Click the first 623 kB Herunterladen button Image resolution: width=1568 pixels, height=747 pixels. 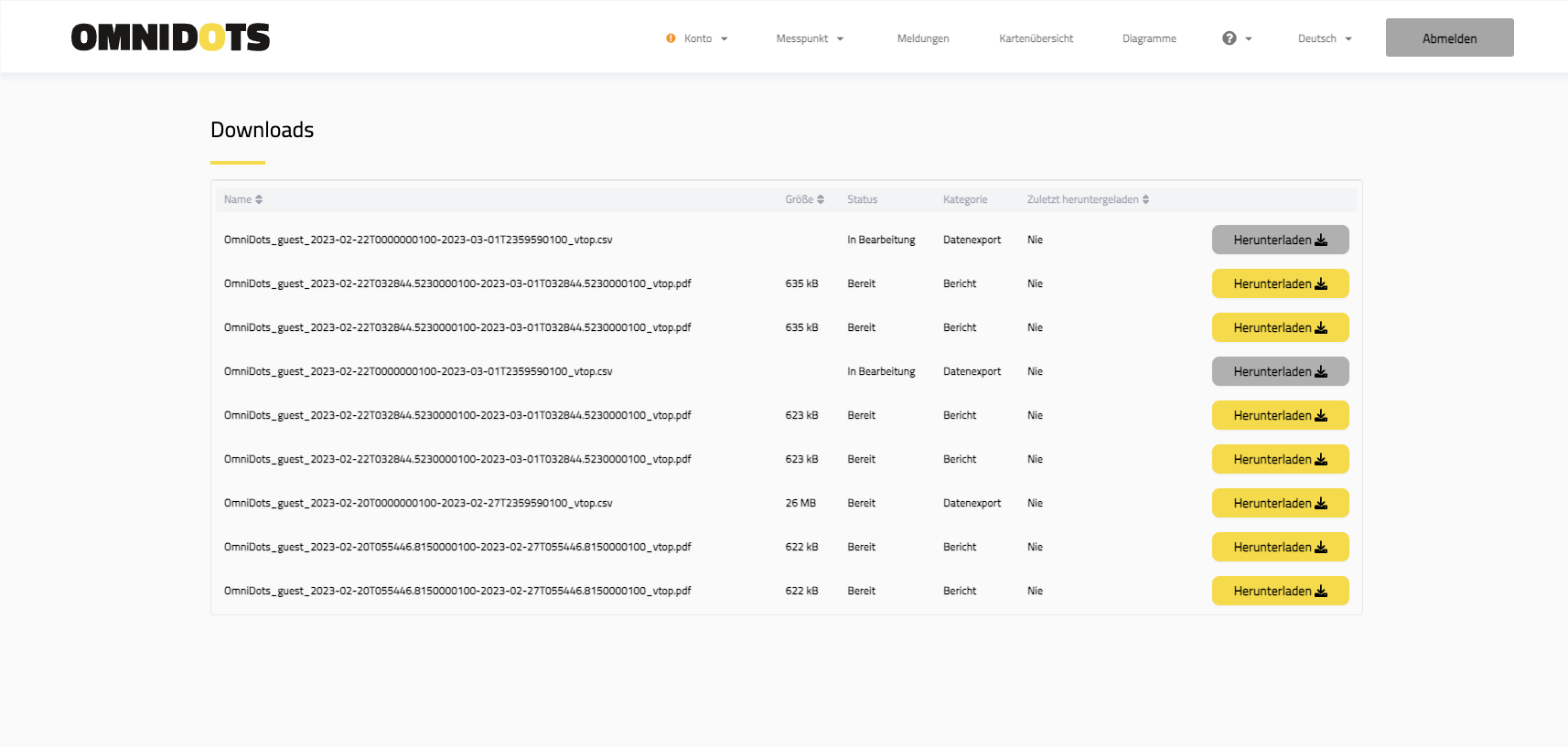[x=1280, y=415]
